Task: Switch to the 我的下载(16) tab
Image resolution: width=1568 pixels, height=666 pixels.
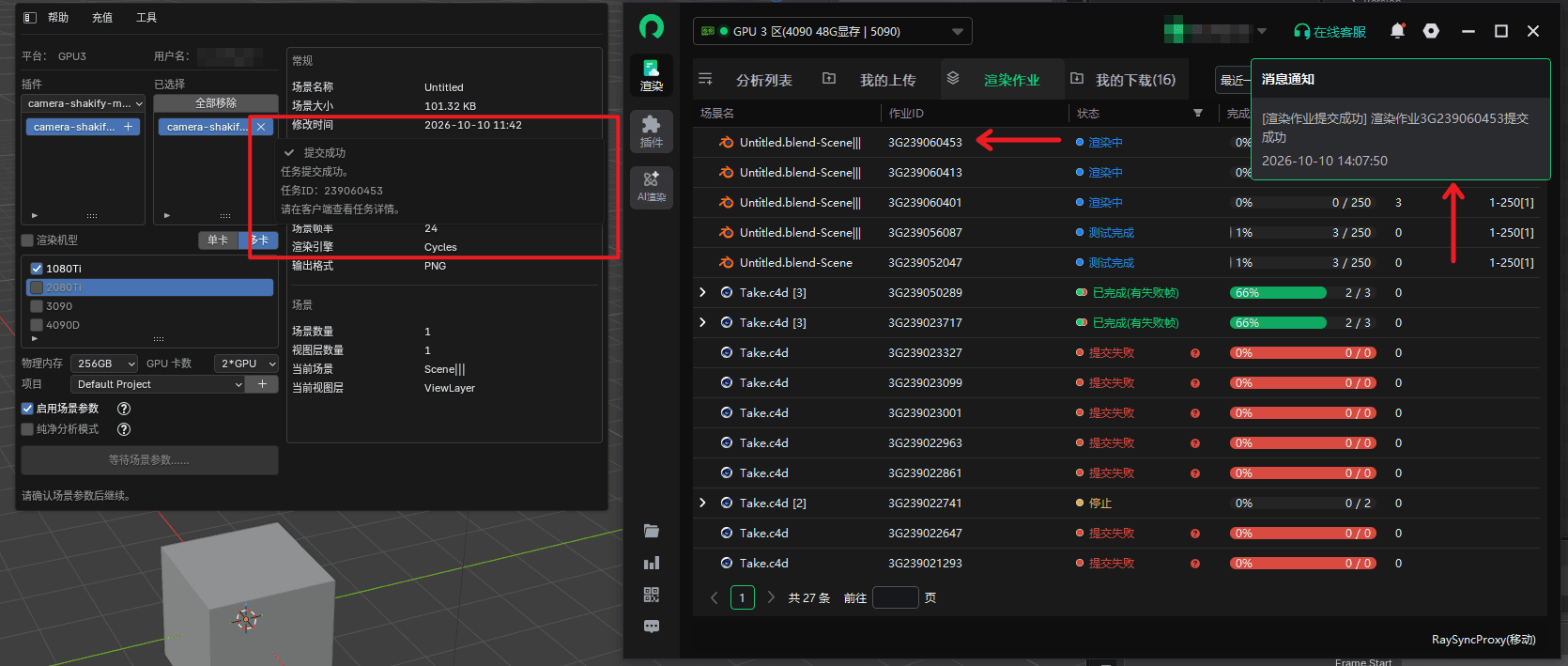Action: (1136, 80)
